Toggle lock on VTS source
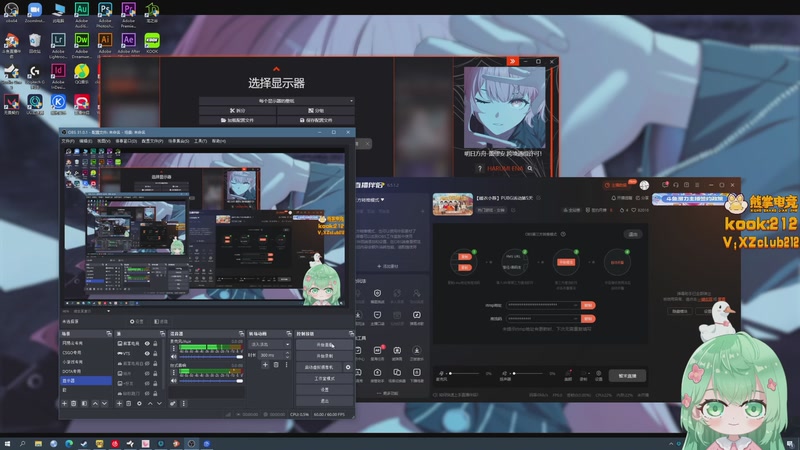This screenshot has width=800, height=450. tap(155, 353)
